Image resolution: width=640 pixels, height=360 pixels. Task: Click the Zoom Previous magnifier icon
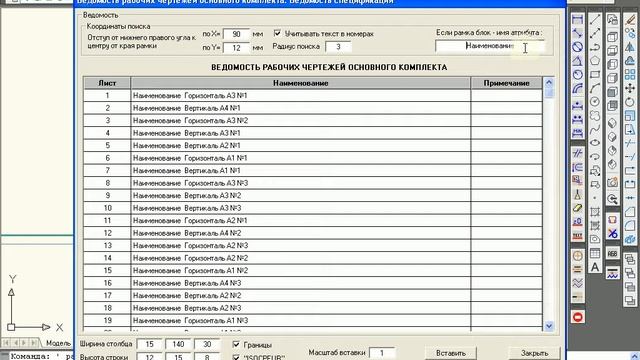coord(613,199)
